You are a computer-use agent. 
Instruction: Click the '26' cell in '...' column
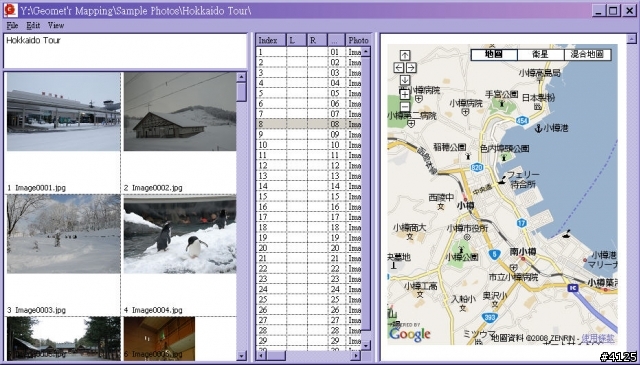tap(336, 310)
